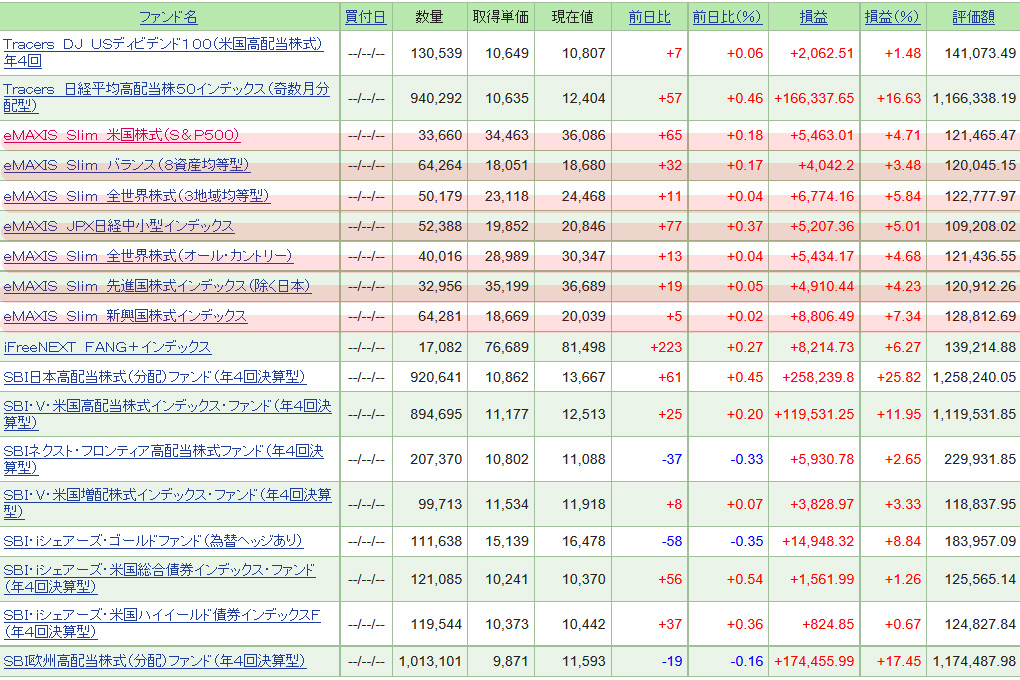Open Tracers 日経平均高配当株50インデックス fund
This screenshot has width=1020, height=680.
click(166, 89)
